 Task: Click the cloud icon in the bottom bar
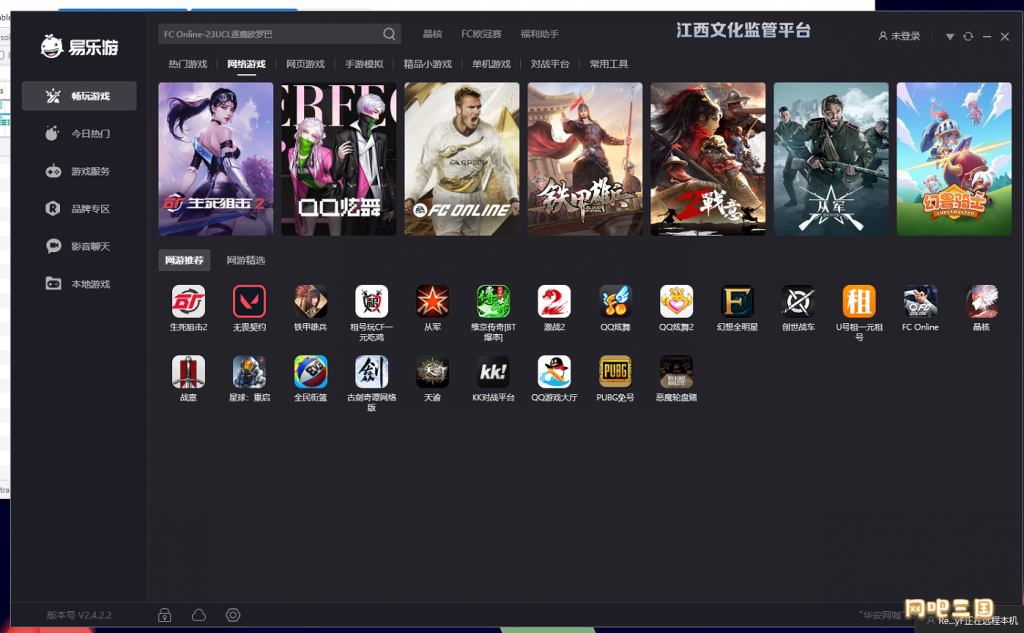coord(199,615)
